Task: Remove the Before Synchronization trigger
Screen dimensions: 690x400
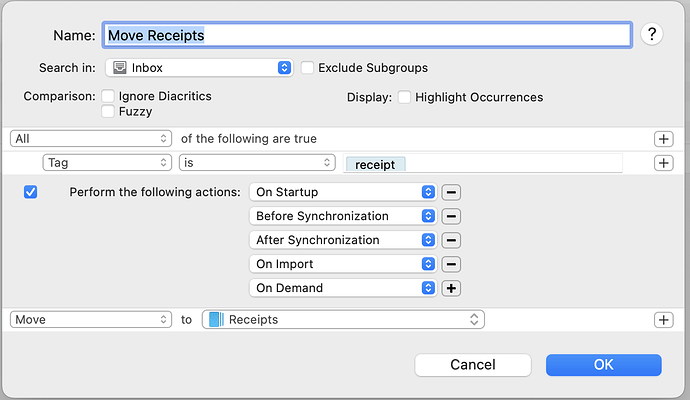Action: 451,217
